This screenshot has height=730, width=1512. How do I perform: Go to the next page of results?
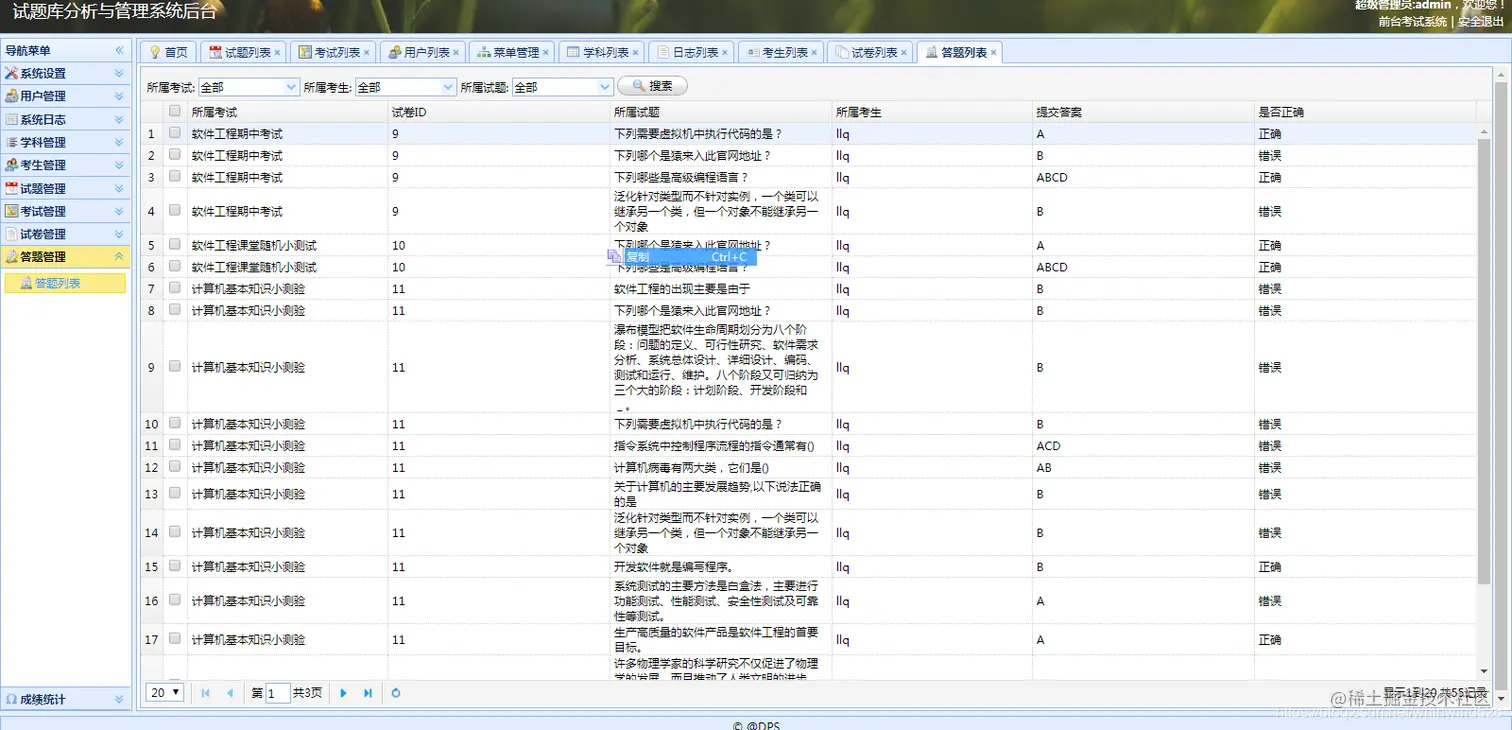click(x=344, y=693)
